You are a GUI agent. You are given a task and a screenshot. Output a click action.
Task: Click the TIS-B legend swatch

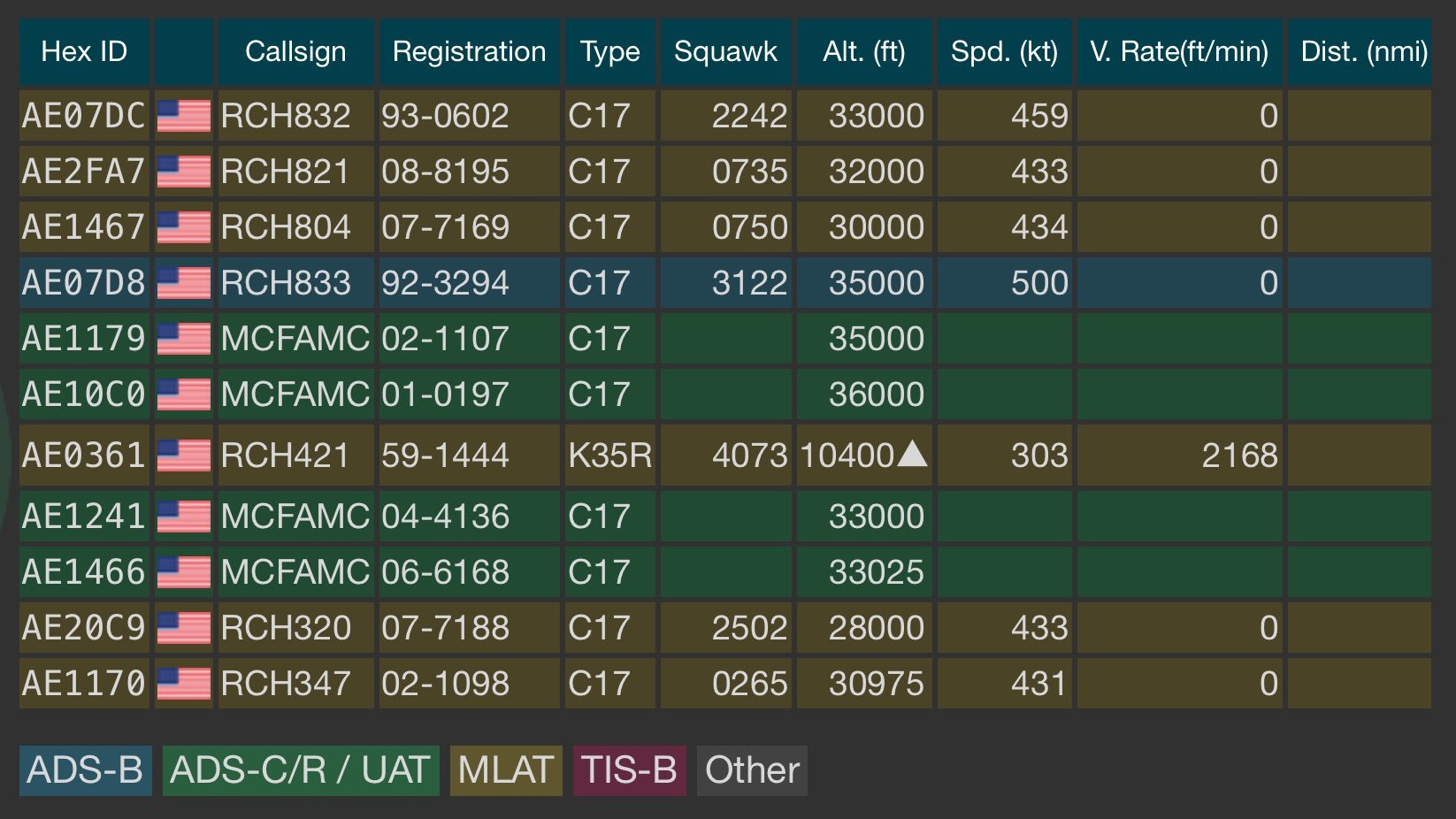point(629,770)
